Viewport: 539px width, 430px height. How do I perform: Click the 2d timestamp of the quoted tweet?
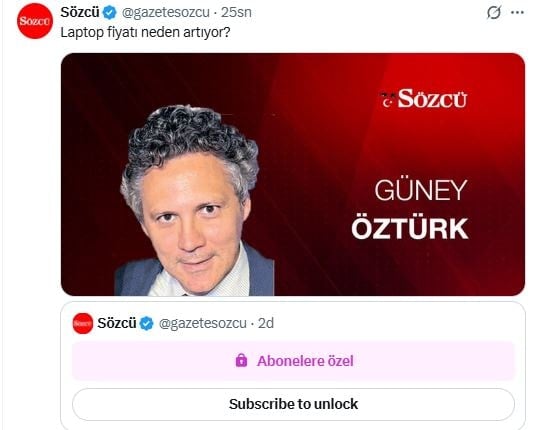266,323
